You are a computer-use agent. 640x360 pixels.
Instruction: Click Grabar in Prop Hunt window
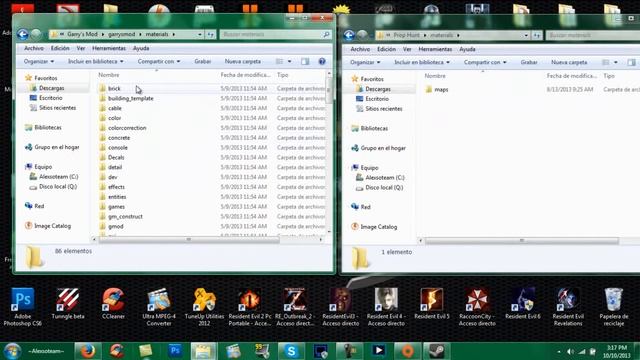click(x=529, y=62)
